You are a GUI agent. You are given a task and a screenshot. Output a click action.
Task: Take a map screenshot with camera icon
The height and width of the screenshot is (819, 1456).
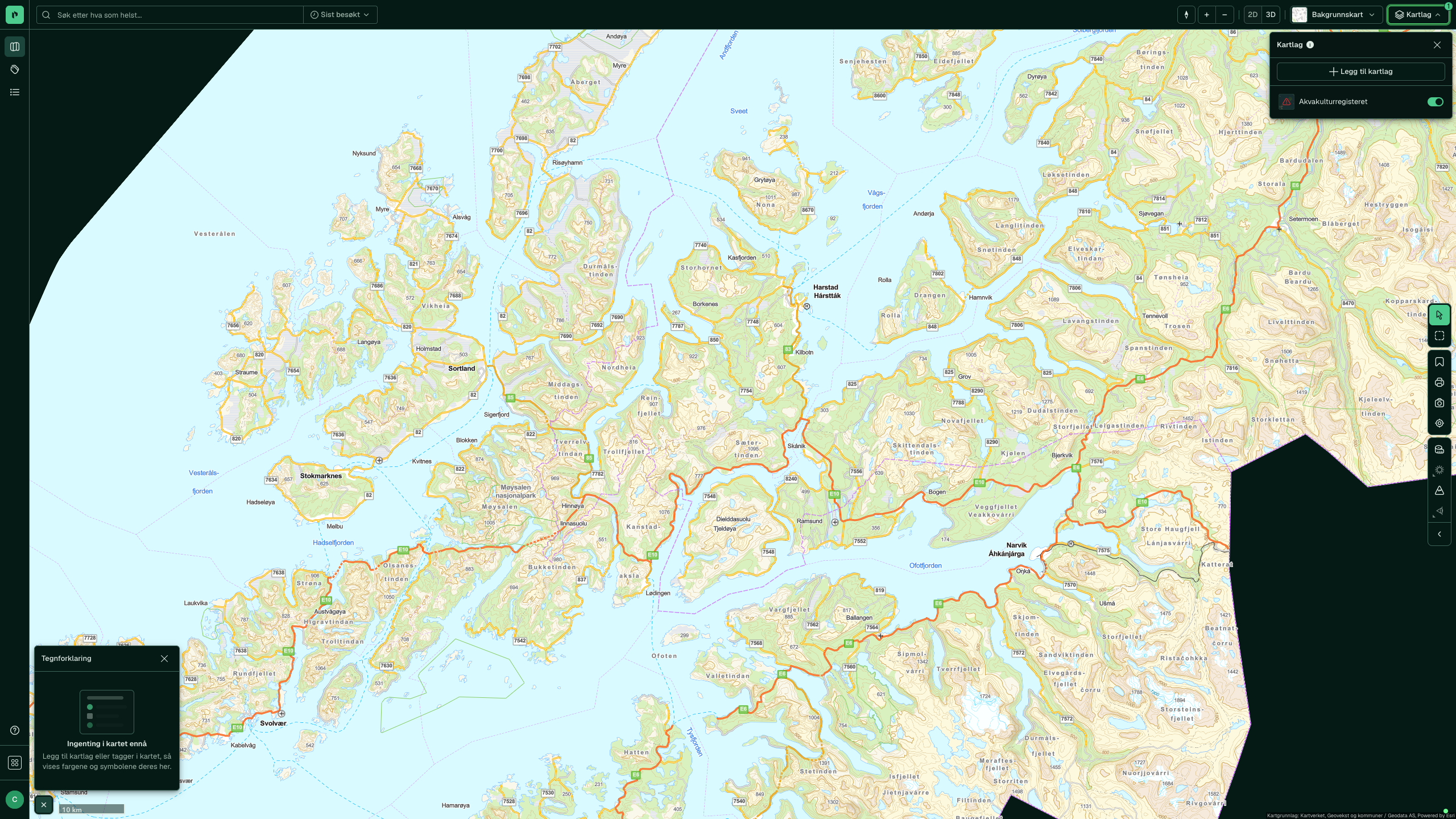[1440, 403]
